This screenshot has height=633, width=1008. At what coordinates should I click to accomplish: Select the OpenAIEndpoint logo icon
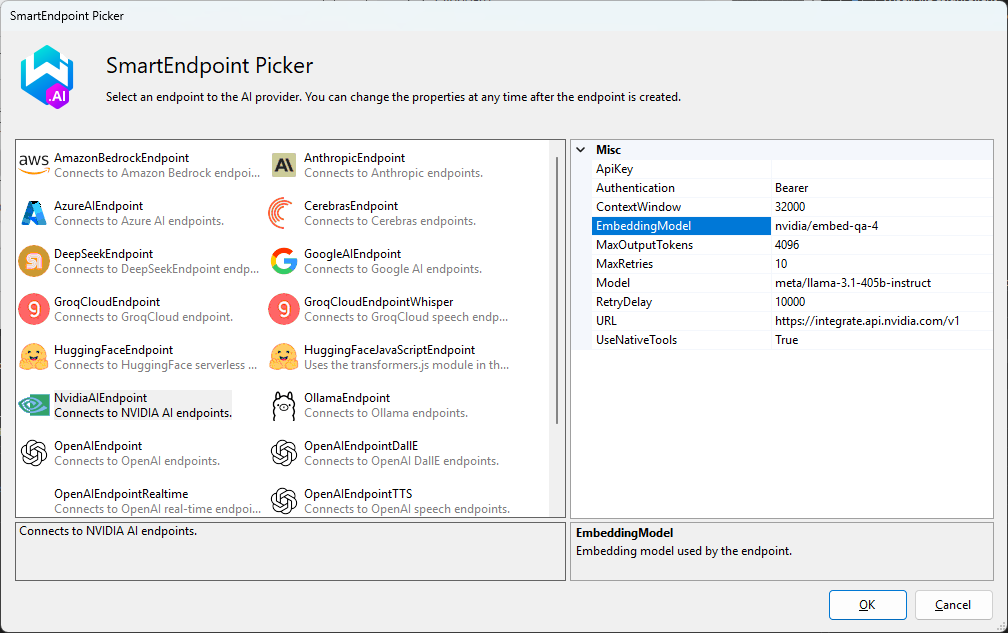pyautogui.click(x=34, y=453)
